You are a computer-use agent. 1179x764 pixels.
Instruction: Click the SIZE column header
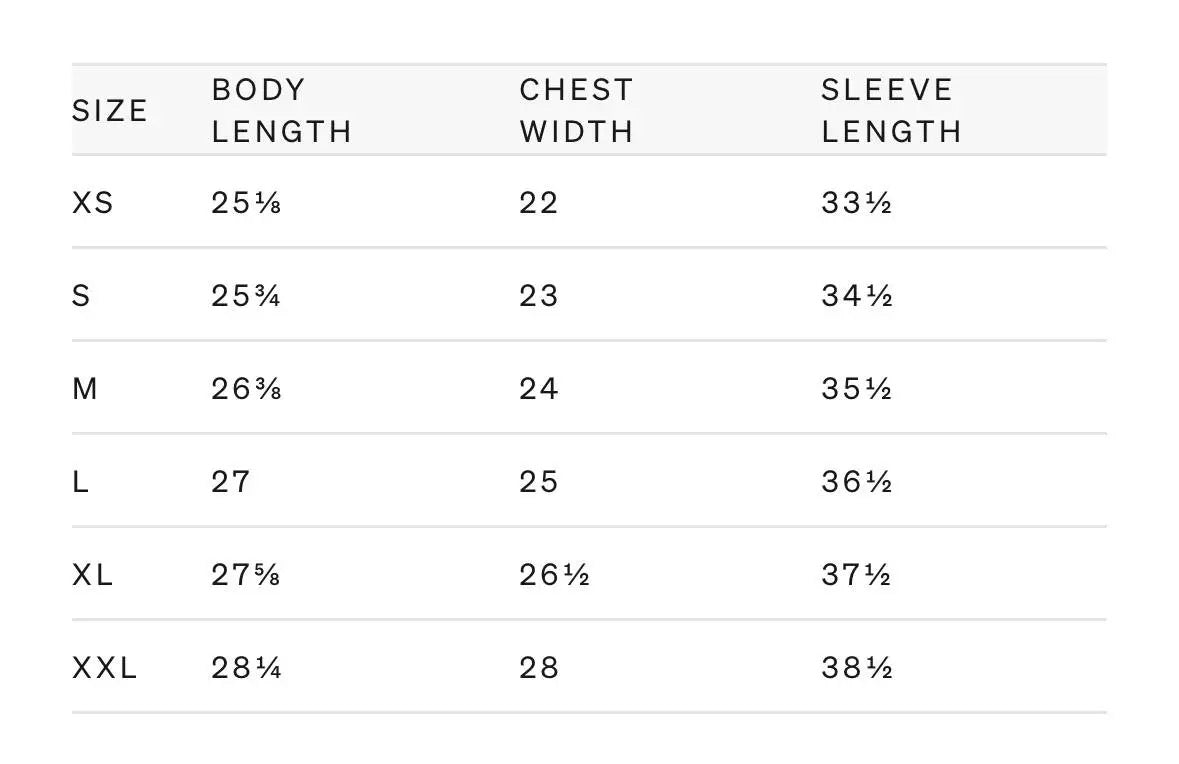(110, 111)
